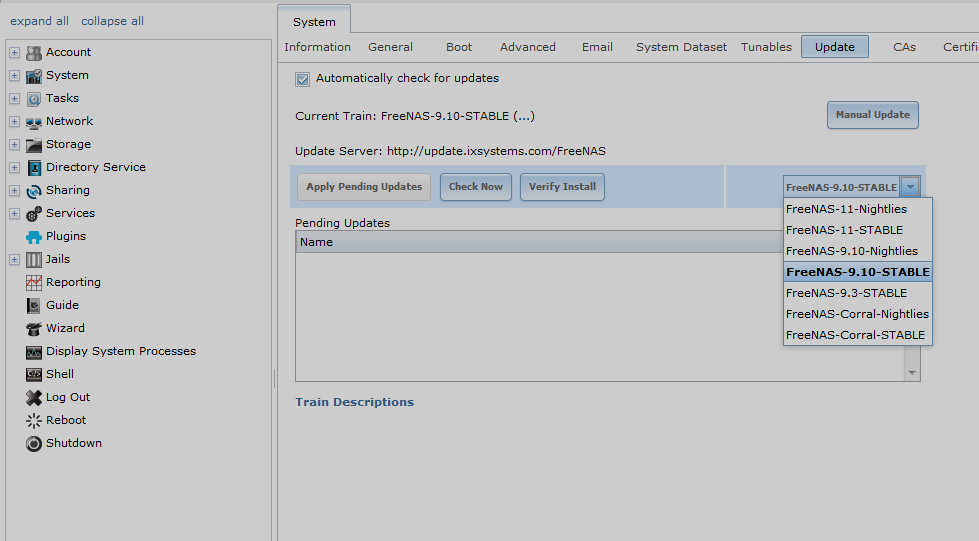Image resolution: width=979 pixels, height=541 pixels.
Task: Click the Services gears icon
Action: 34,214
